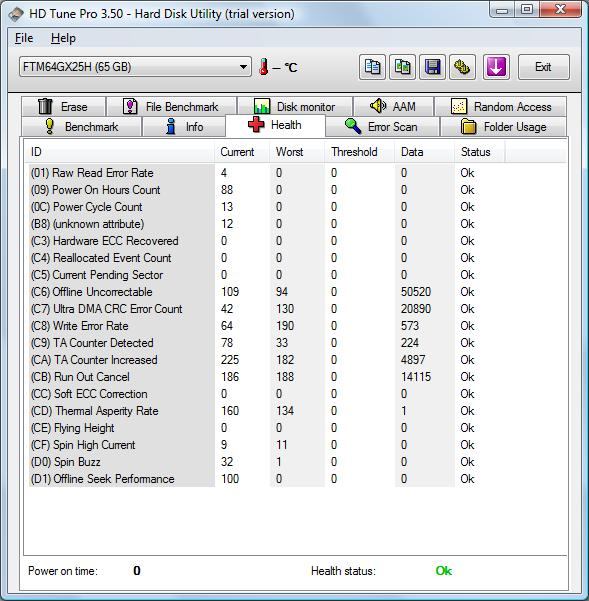
Task: Select the (C7) Ultra DMA CRC Error Count row
Action: coord(267,309)
